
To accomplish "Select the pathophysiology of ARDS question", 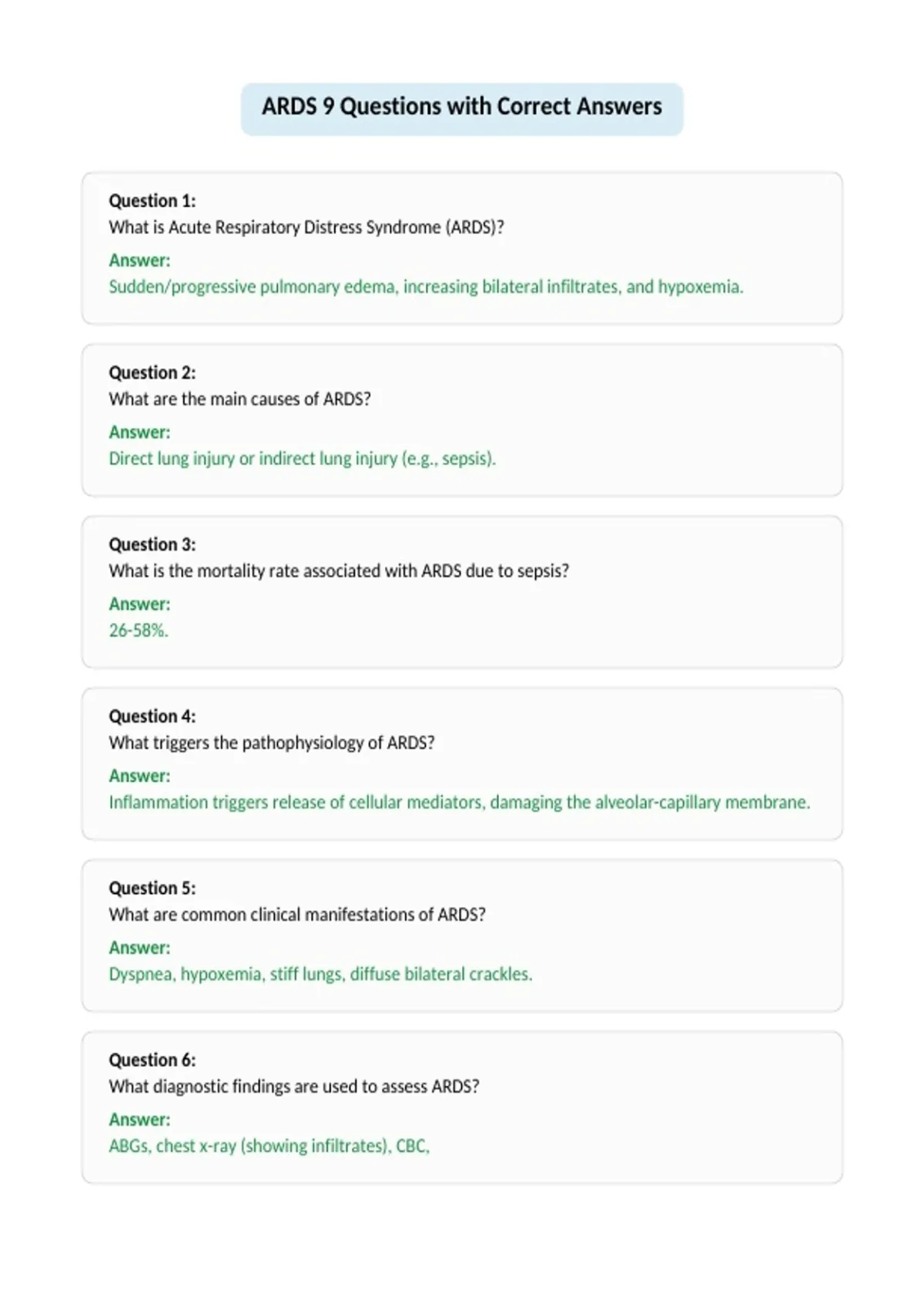I will click(x=272, y=743).
